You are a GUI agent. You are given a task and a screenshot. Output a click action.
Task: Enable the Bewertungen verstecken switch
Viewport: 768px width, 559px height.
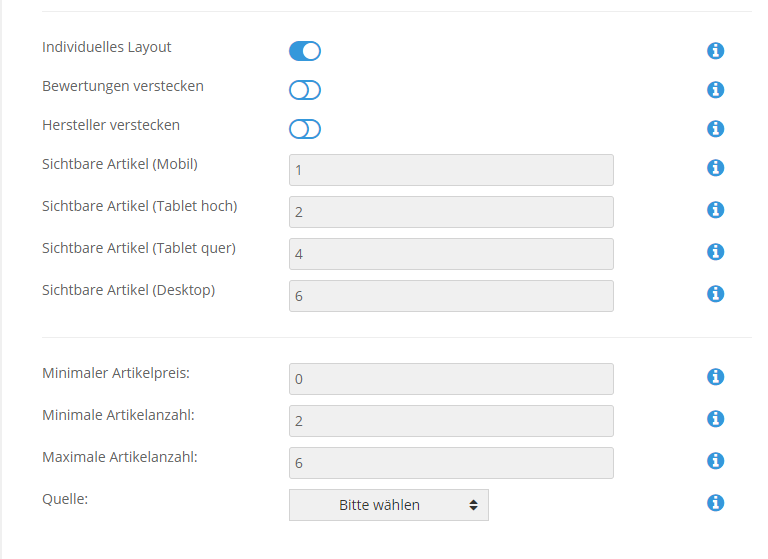pyautogui.click(x=305, y=90)
